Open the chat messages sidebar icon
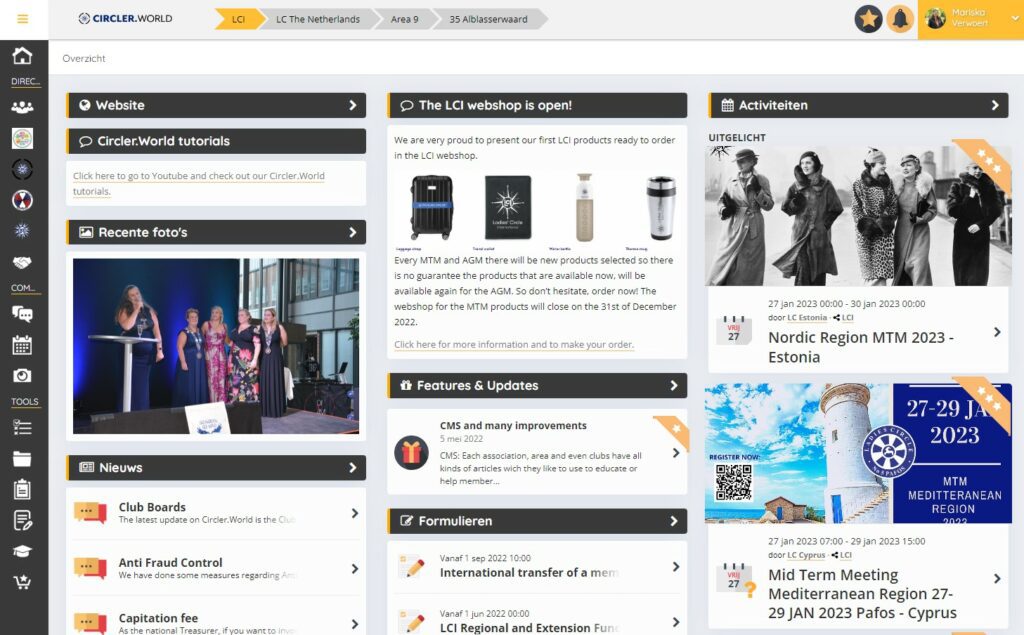 pyautogui.click(x=22, y=314)
